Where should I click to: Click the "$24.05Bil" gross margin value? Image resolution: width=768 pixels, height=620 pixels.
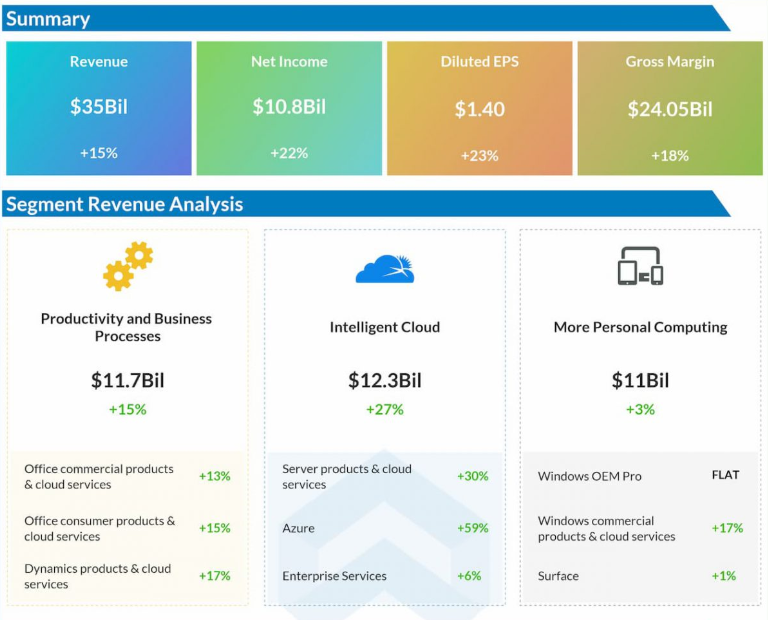670,109
